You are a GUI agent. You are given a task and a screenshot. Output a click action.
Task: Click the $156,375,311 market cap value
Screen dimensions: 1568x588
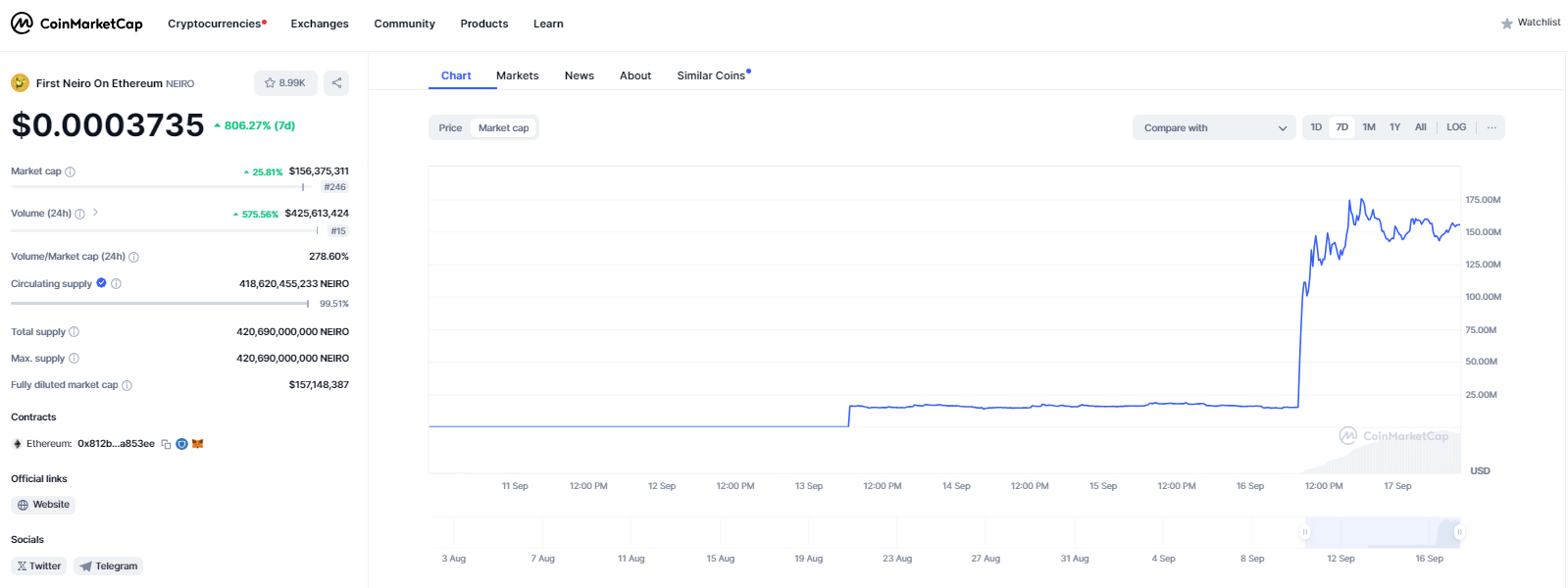pos(319,171)
